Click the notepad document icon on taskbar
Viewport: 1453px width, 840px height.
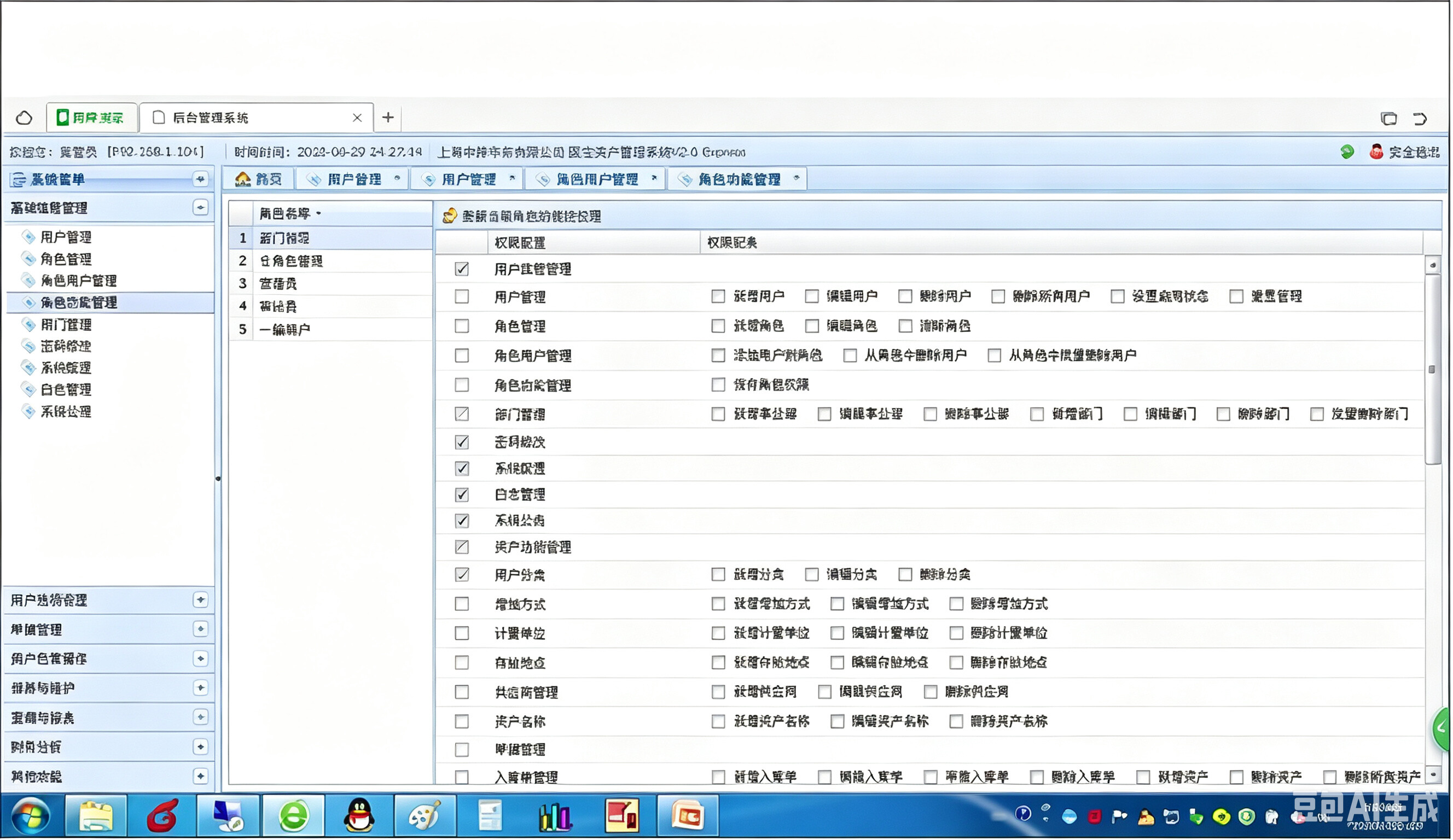tap(490, 816)
